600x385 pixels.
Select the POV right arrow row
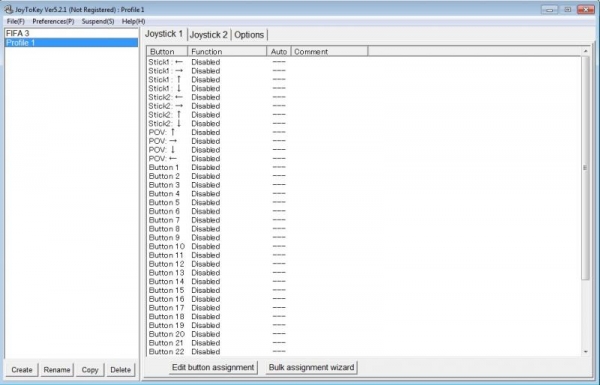[x=364, y=141]
